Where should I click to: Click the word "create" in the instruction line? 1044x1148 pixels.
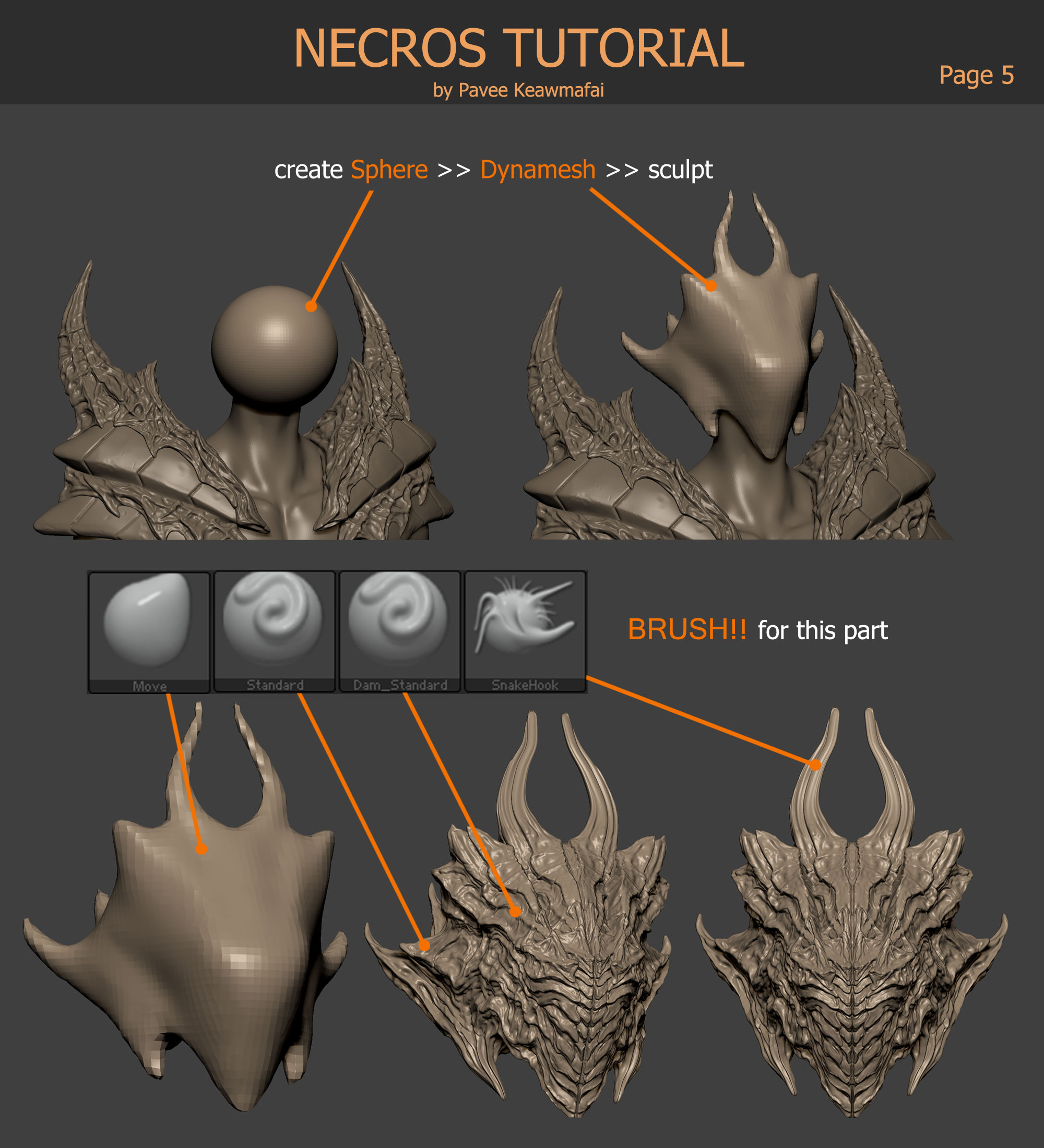click(308, 170)
